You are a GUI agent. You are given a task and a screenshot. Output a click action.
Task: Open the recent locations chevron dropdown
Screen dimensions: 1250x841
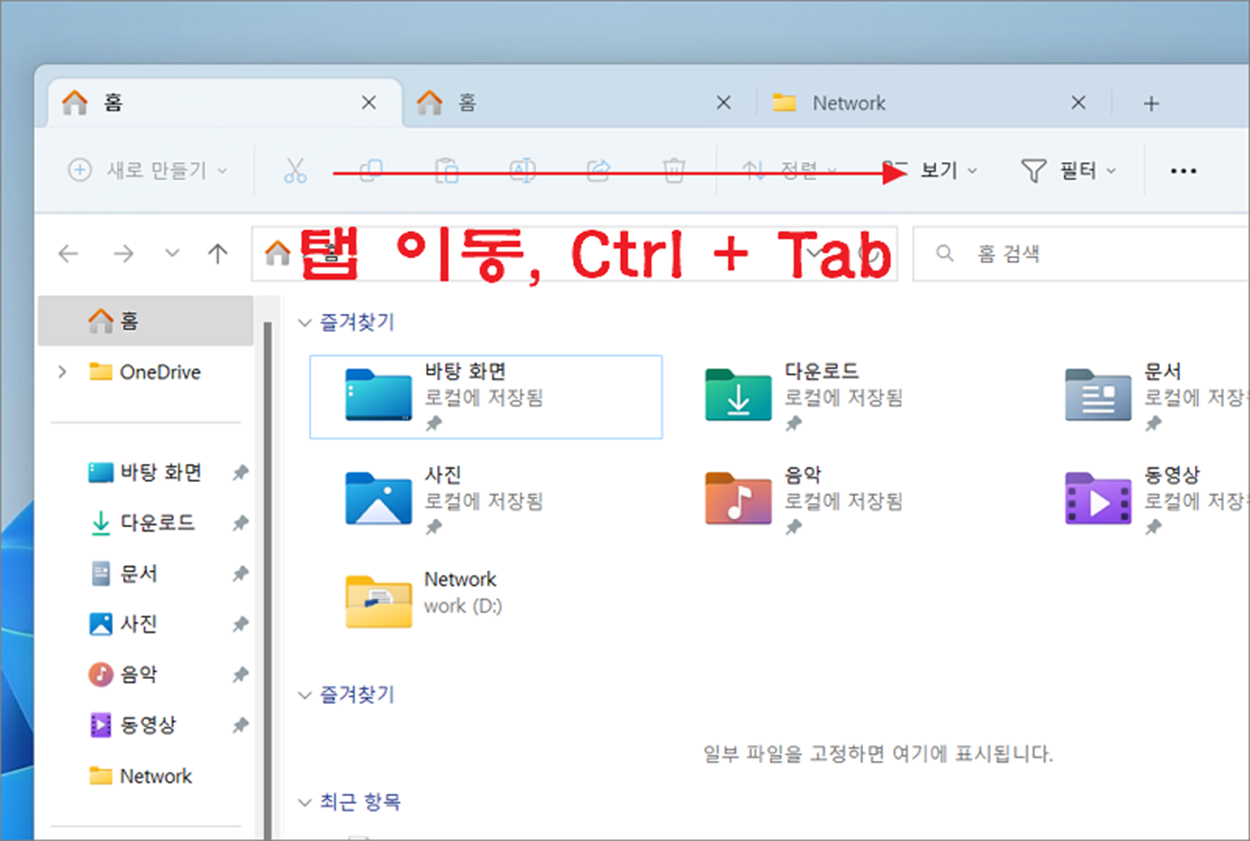[x=172, y=254]
